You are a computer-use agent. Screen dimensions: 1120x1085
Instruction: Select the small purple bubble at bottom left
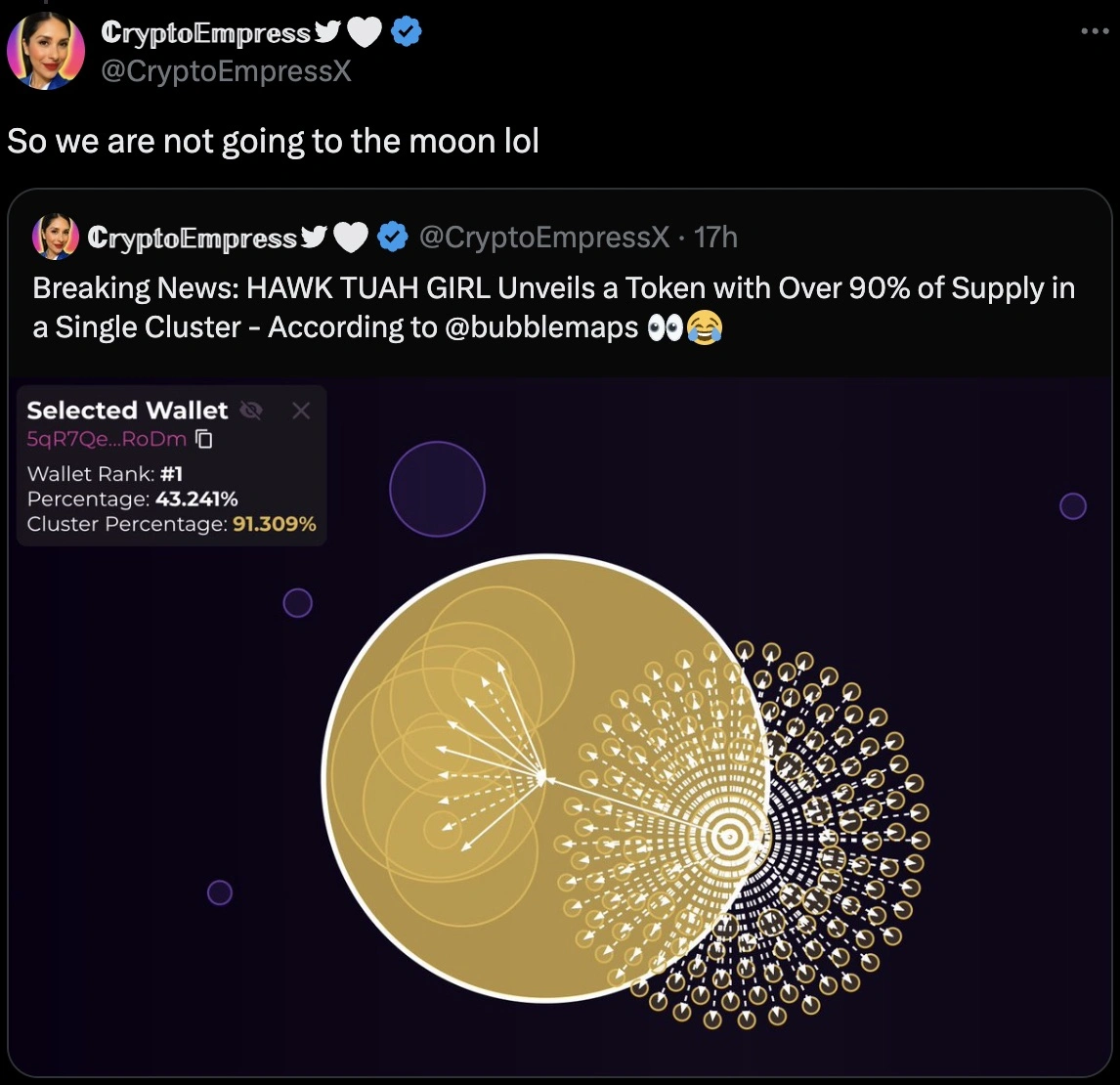pos(220,892)
